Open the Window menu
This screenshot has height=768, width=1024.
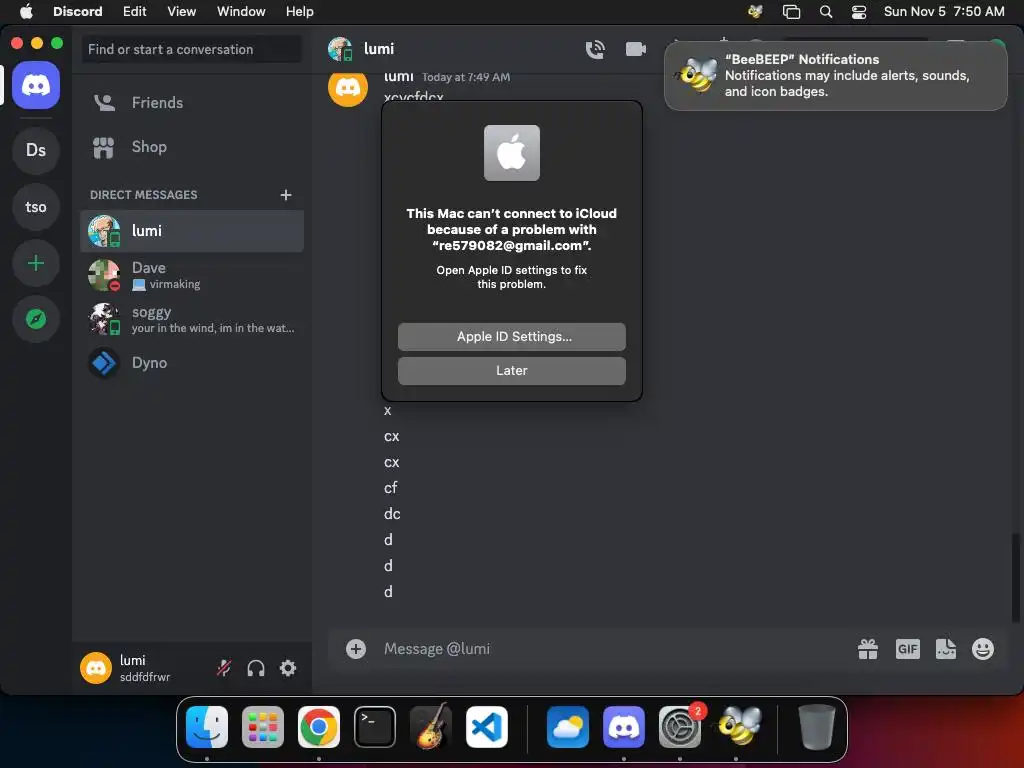tap(241, 12)
